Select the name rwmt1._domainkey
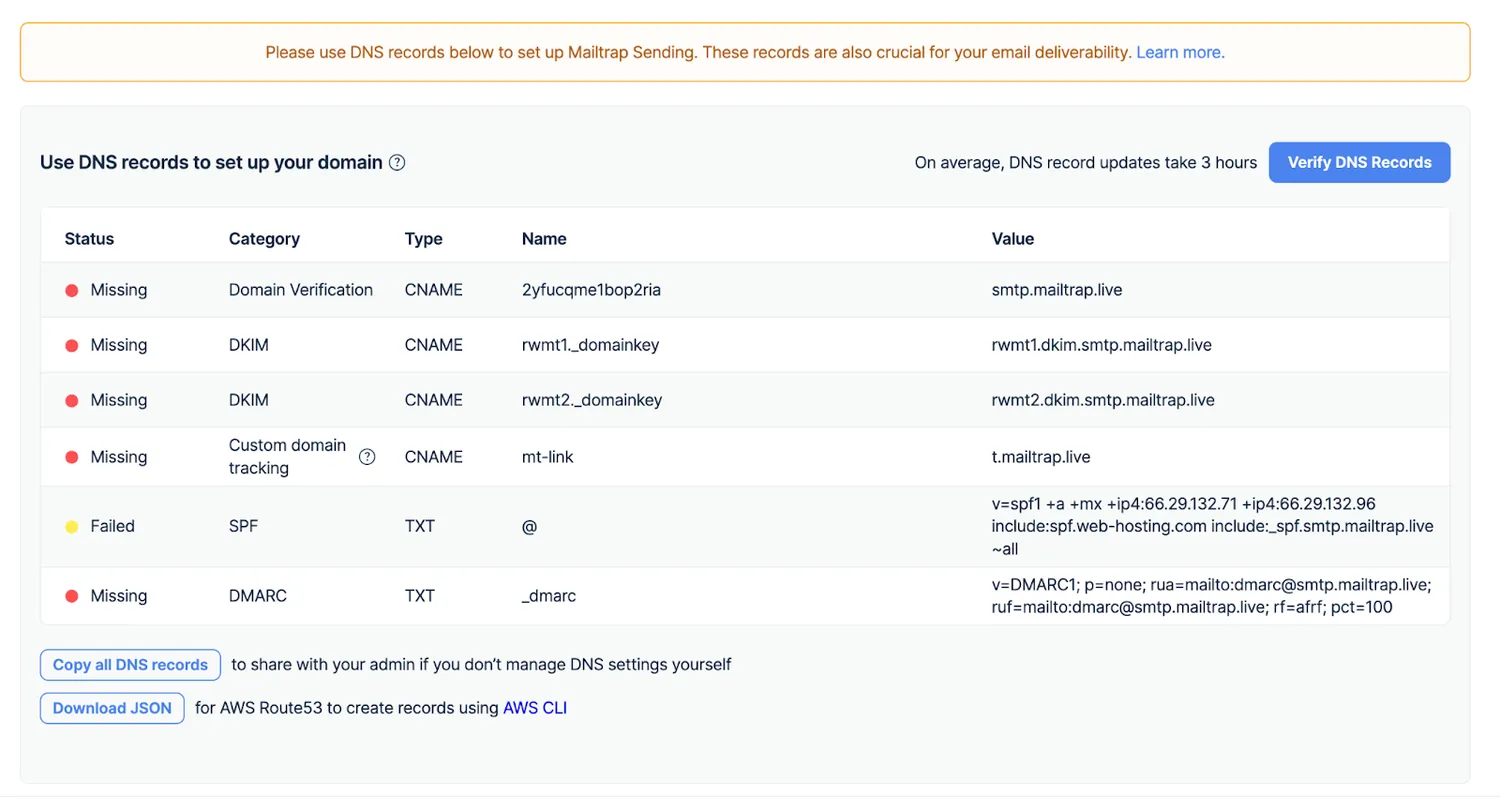1500x810 pixels. (590, 345)
